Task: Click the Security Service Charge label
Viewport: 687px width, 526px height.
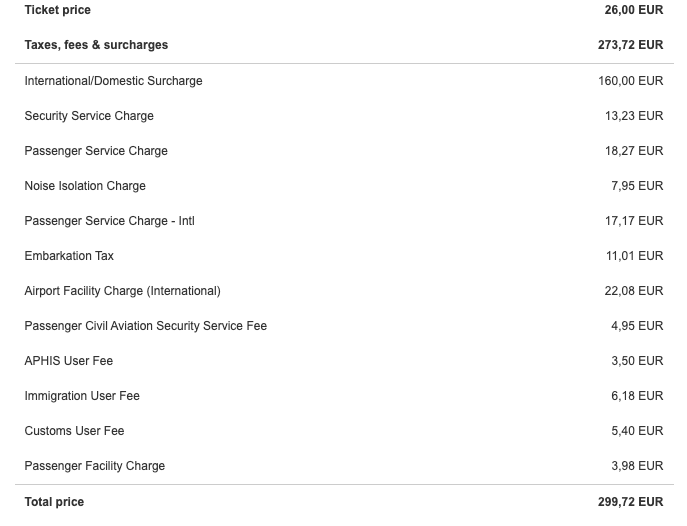Action: [x=89, y=116]
